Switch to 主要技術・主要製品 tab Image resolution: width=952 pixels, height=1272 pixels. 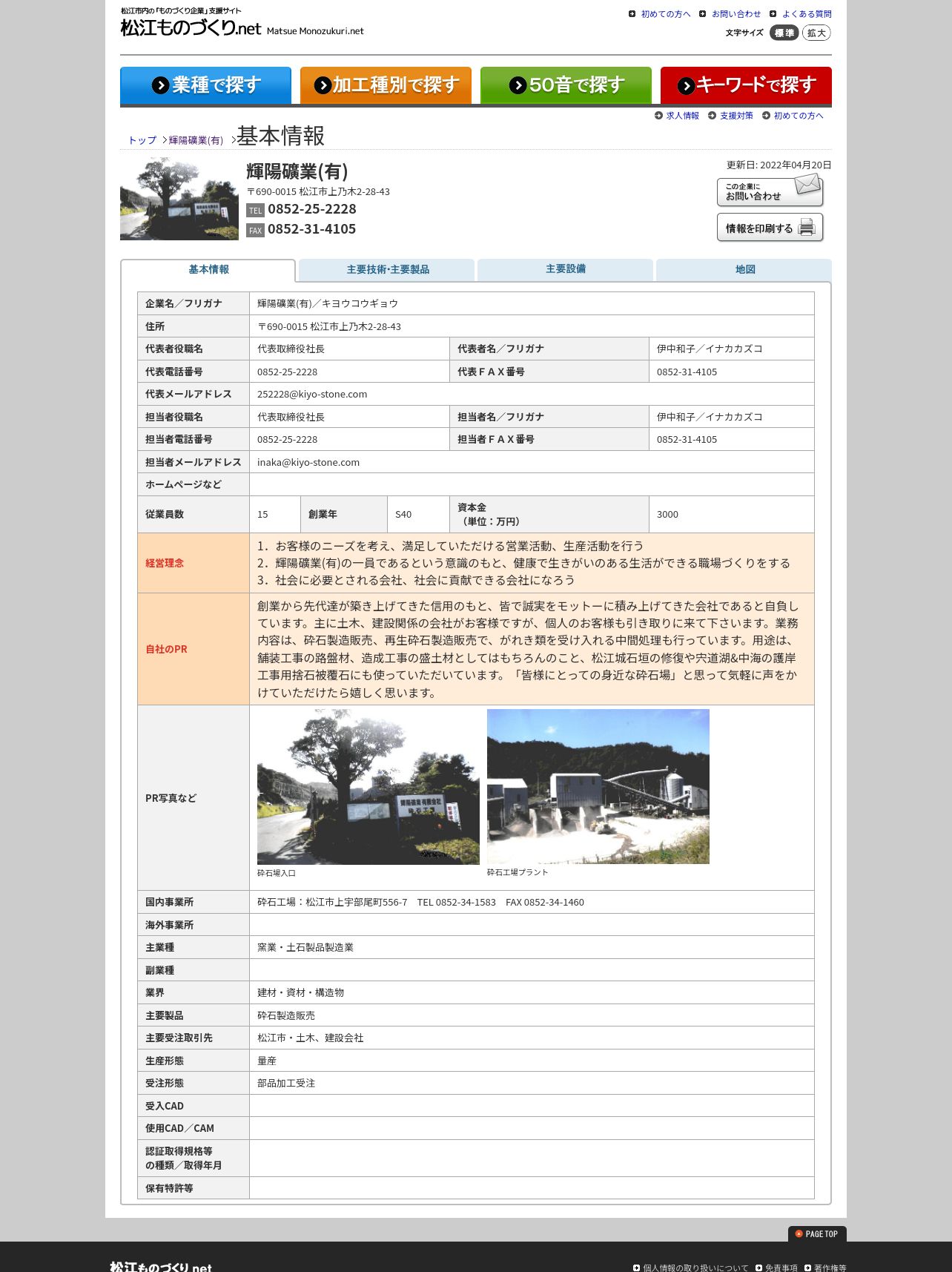(x=387, y=269)
